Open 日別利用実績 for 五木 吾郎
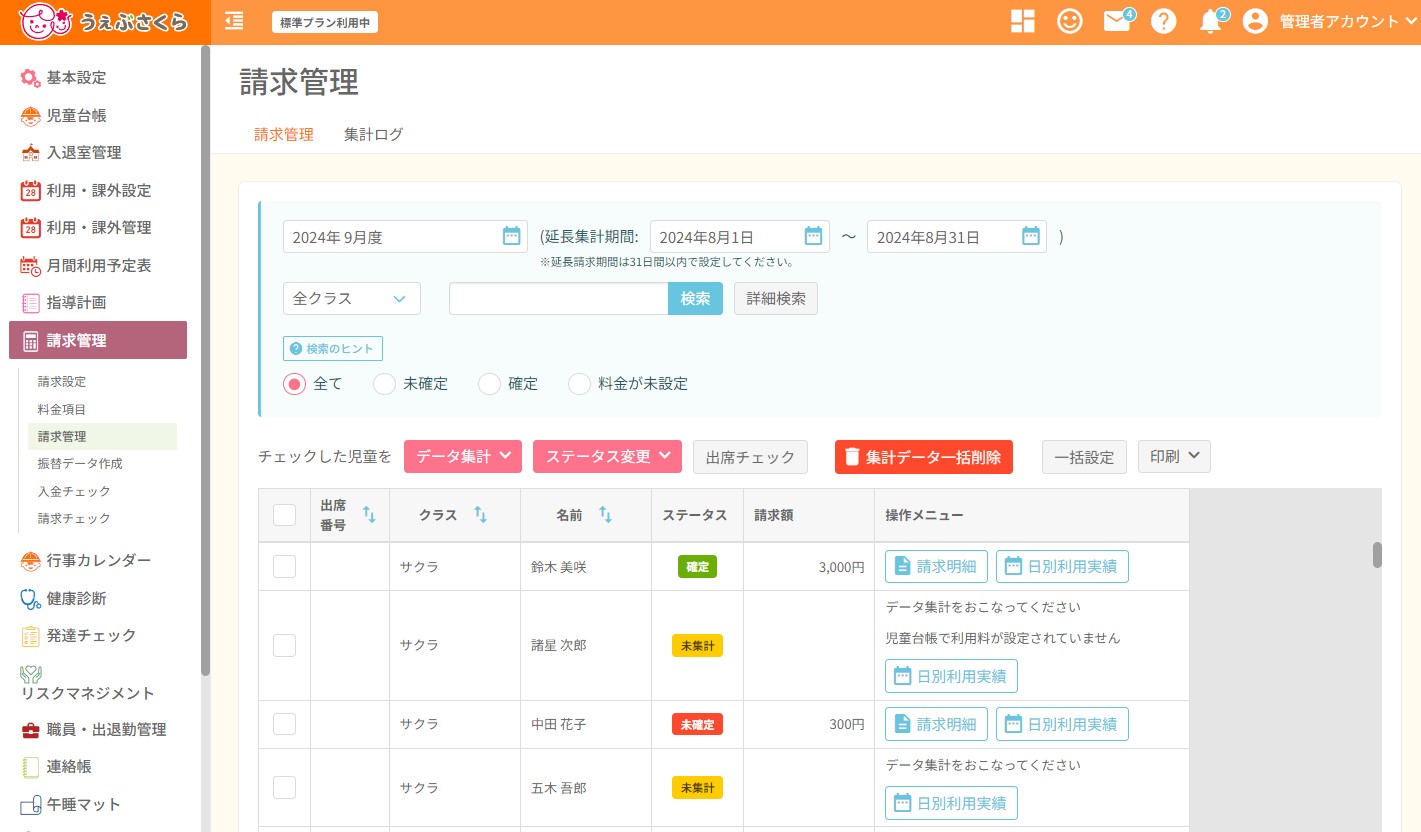Image resolution: width=1421 pixels, height=832 pixels. click(x=951, y=803)
